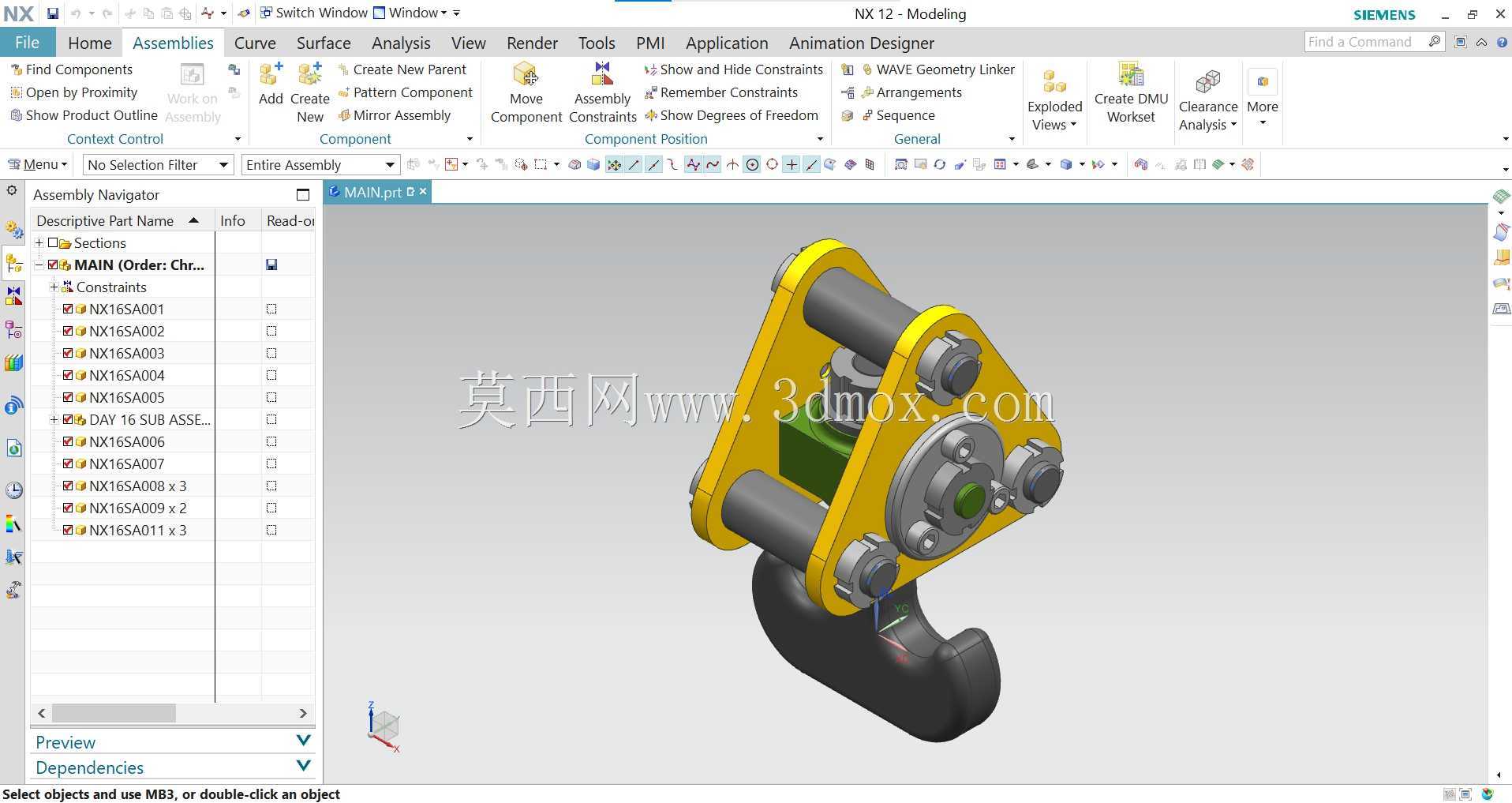Click the Create New Parent command
Image resolution: width=1512 pixels, height=803 pixels.
point(402,69)
